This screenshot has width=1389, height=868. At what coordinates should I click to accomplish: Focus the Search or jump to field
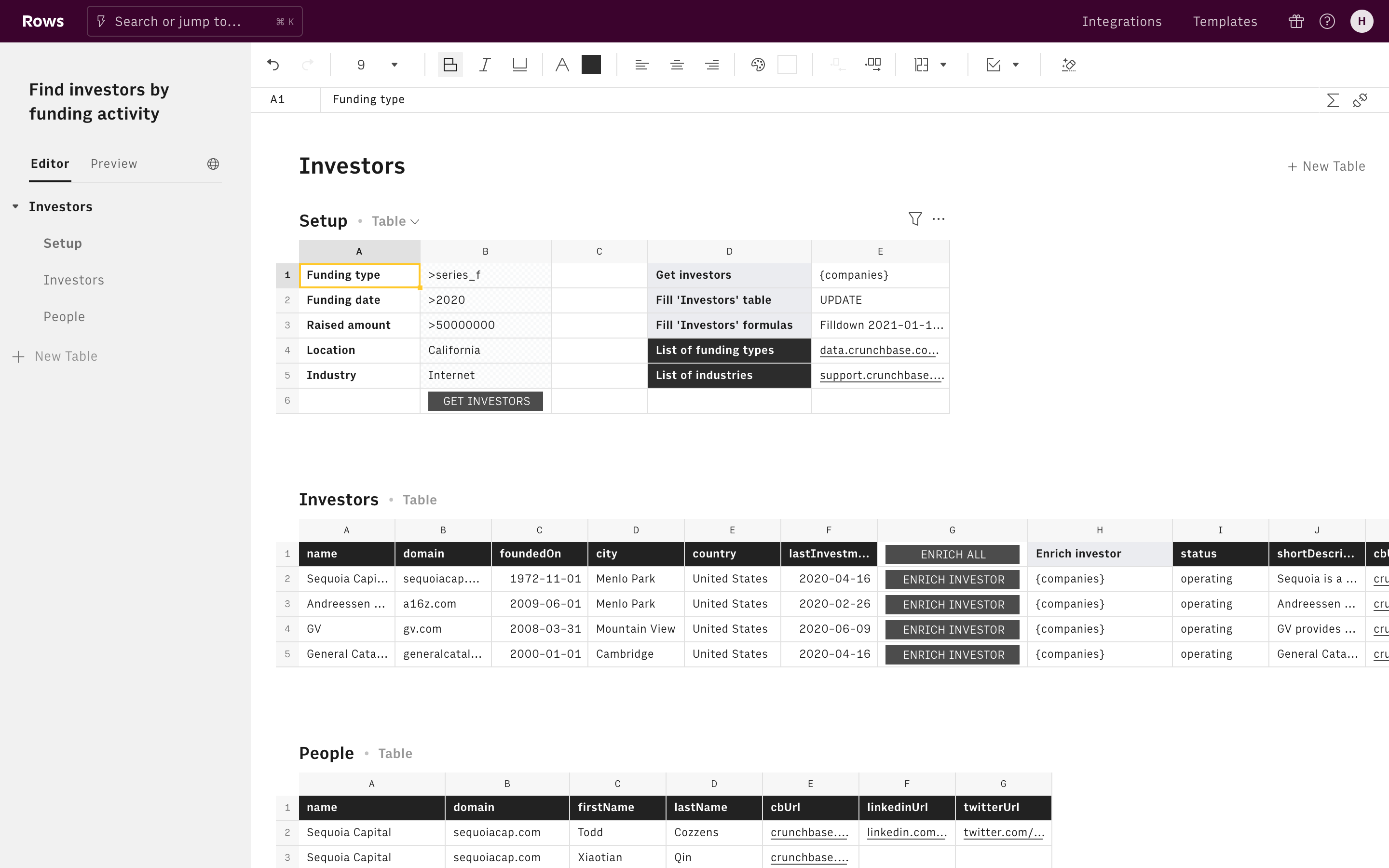tap(194, 21)
